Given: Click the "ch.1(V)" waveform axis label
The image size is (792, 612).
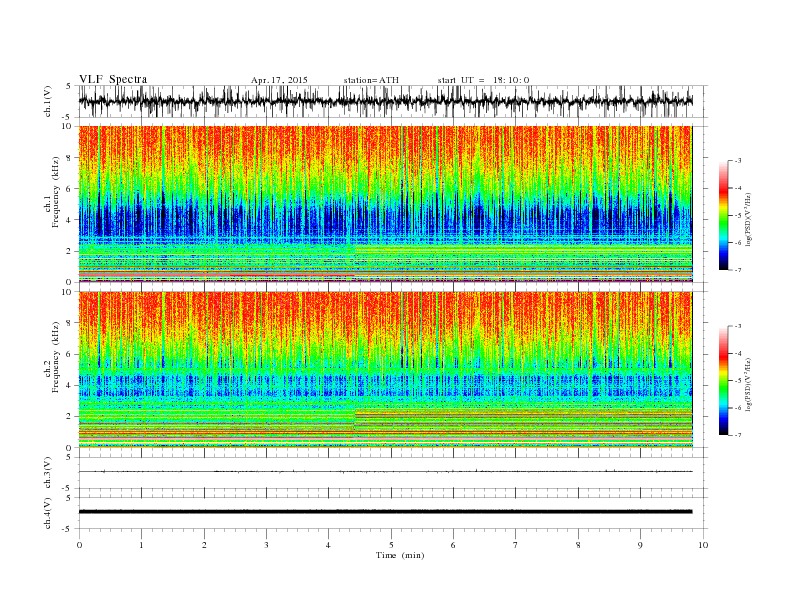Looking at the screenshot, I should [48, 101].
